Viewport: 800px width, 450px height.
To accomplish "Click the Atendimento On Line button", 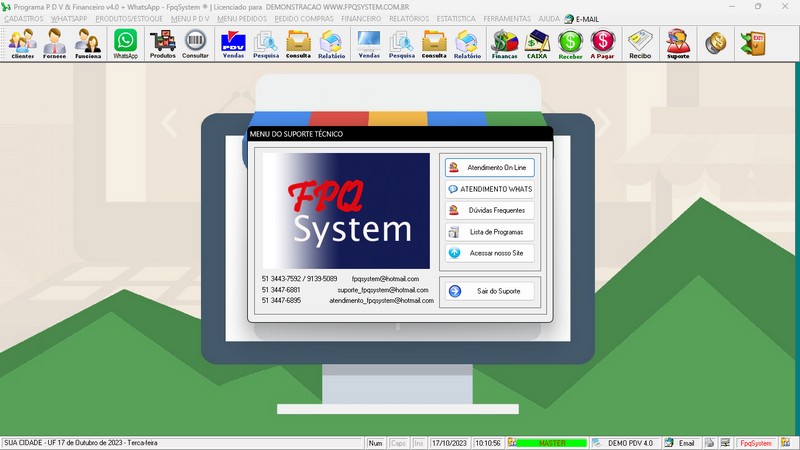I will click(490, 167).
